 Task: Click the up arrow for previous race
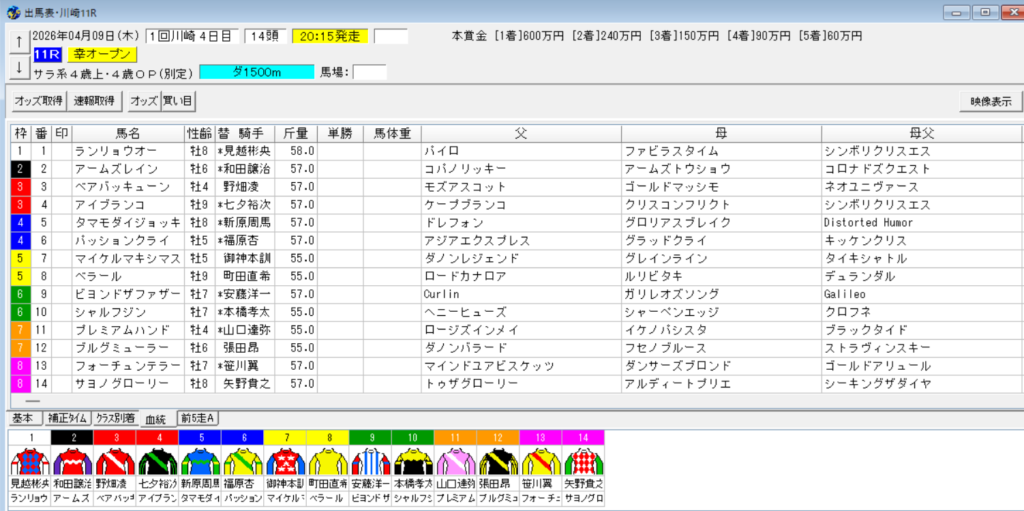coord(17,41)
